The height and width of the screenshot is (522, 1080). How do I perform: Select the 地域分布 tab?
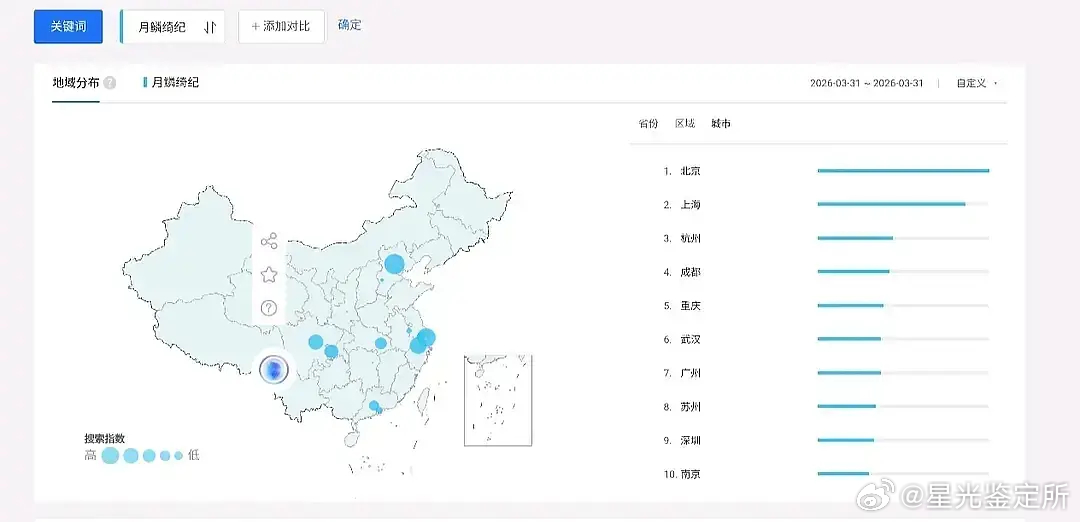click(x=76, y=83)
